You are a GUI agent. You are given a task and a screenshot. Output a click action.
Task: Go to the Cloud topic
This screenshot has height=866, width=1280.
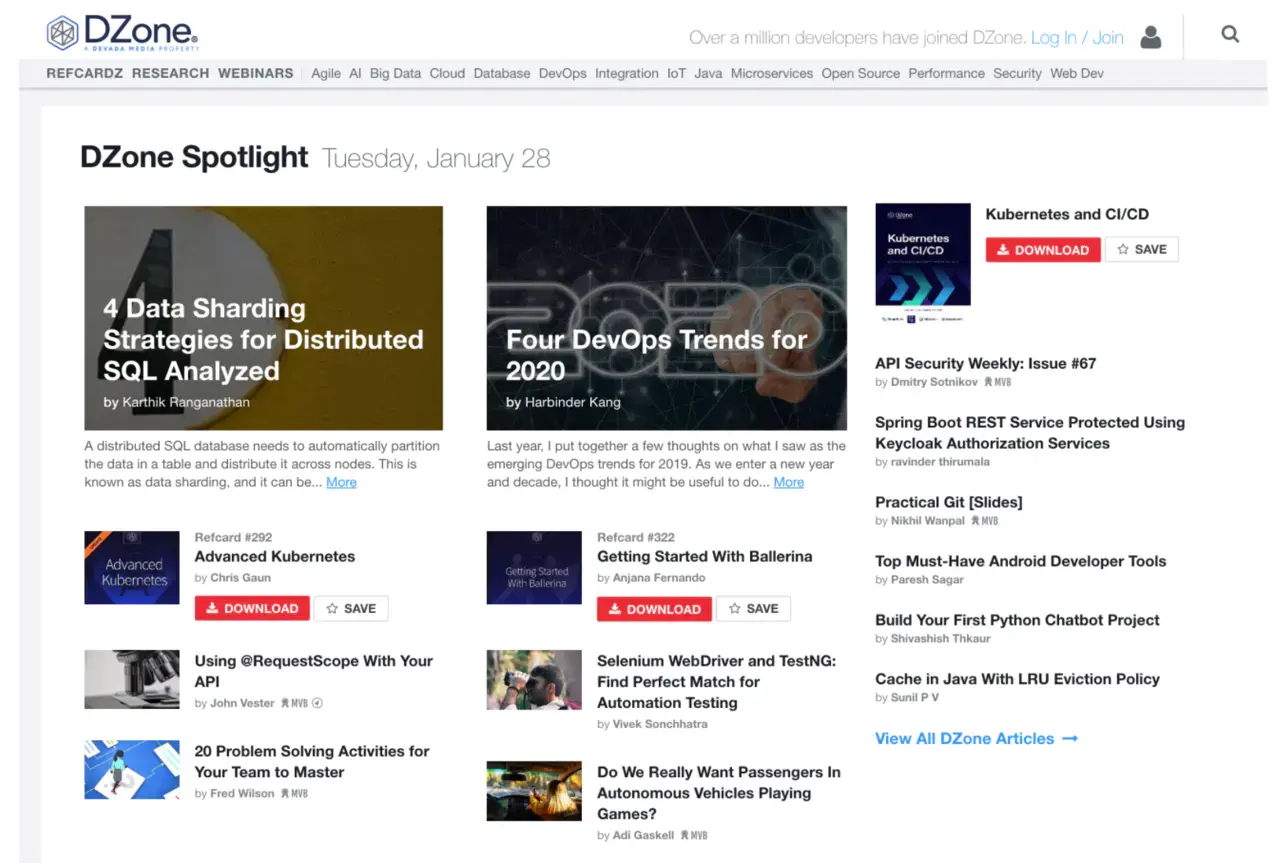point(447,73)
